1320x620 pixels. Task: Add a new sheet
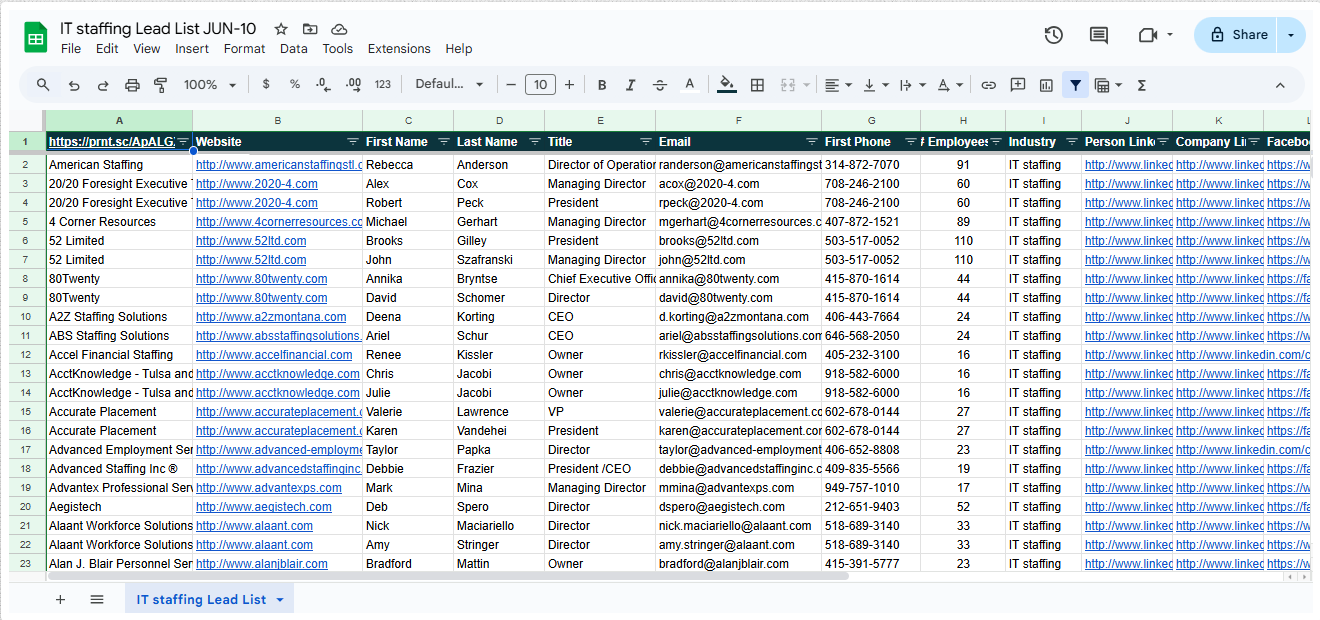[60, 599]
